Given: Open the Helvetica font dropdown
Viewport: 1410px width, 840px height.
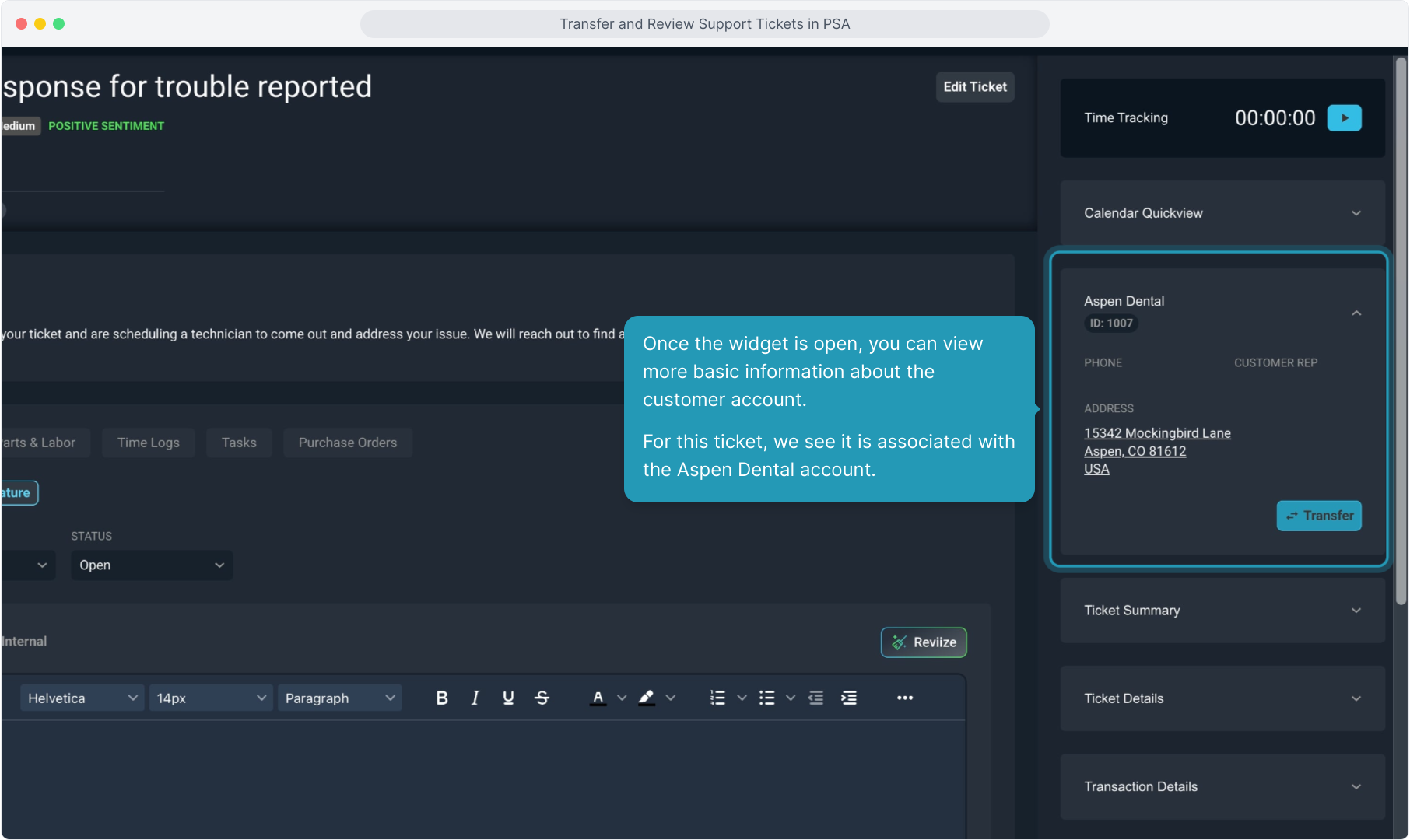Looking at the screenshot, I should [x=82, y=698].
